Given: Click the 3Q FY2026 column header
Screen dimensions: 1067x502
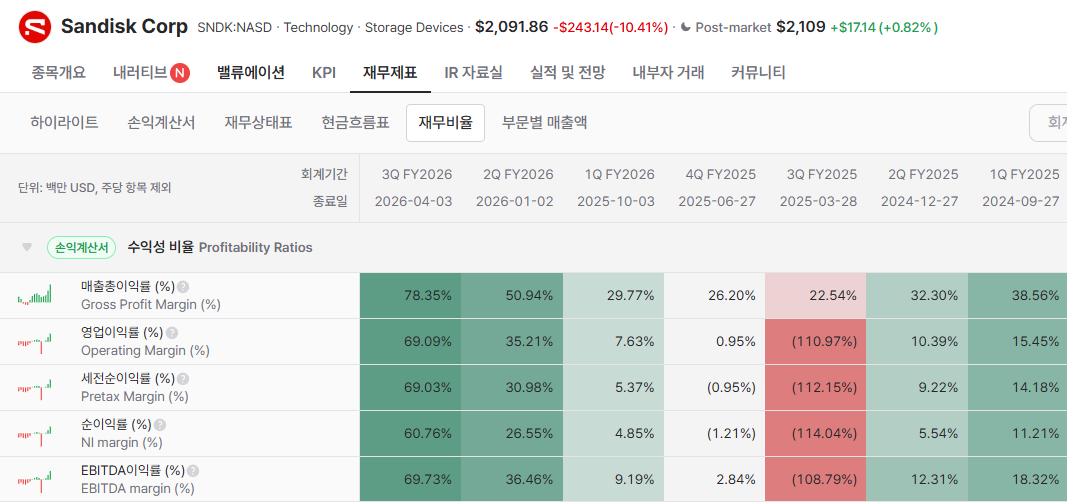Looking at the screenshot, I should point(417,174).
